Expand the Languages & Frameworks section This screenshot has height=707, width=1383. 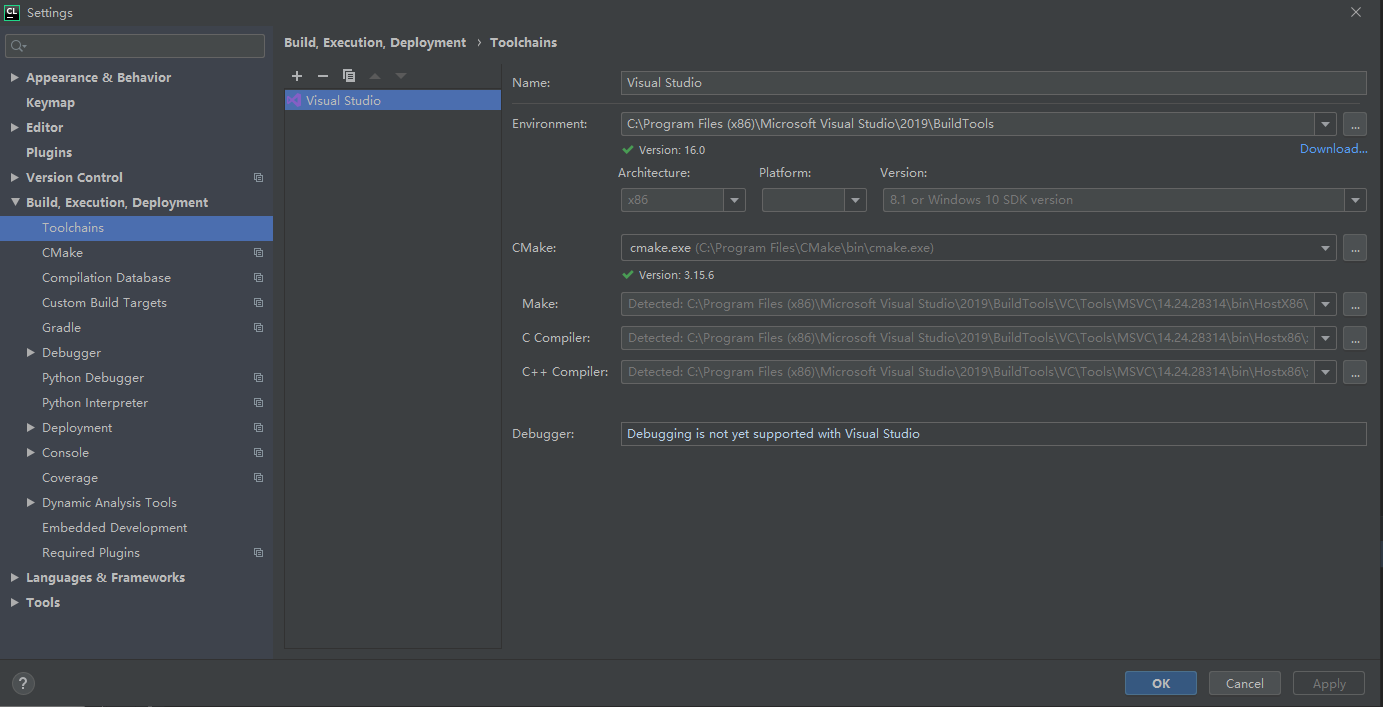[x=14, y=577]
